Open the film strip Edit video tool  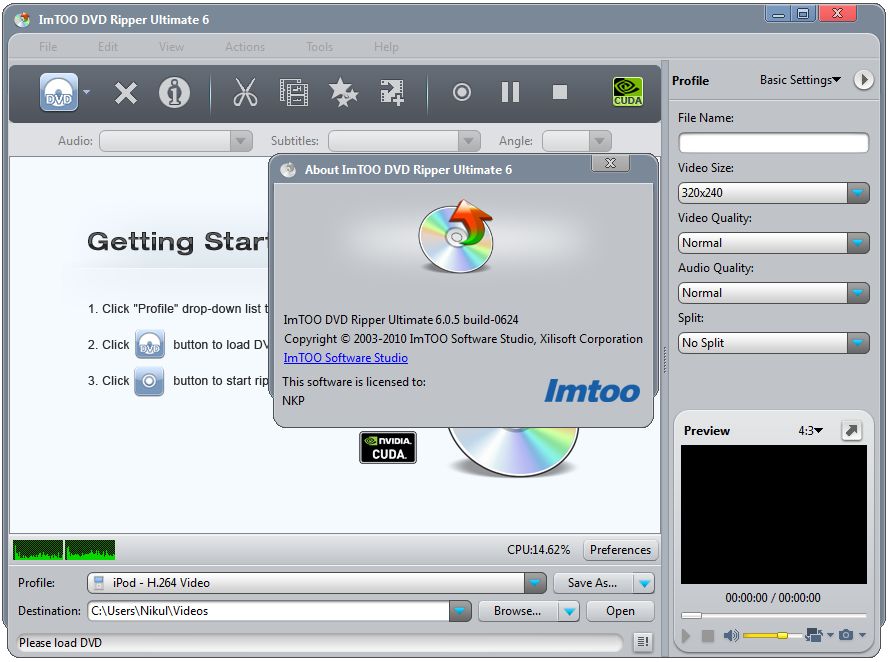[293, 93]
